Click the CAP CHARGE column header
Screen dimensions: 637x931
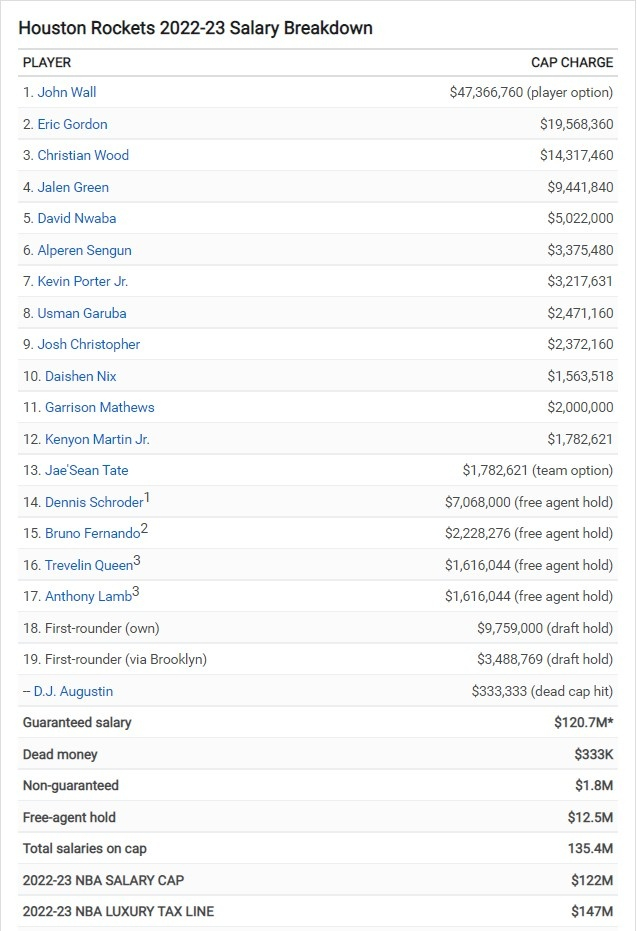coord(572,62)
